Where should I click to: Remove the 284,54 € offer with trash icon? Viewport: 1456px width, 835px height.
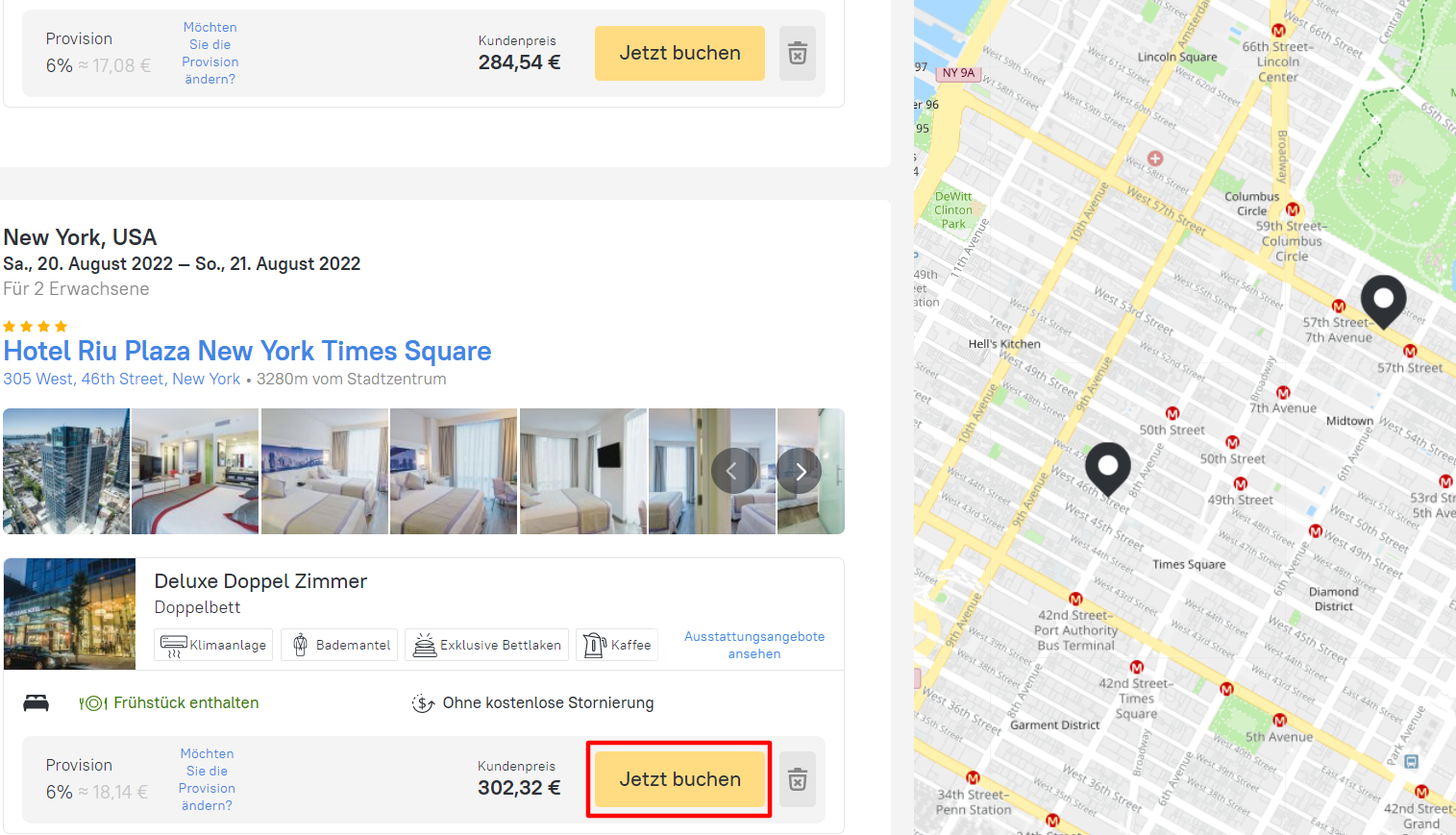tap(798, 53)
